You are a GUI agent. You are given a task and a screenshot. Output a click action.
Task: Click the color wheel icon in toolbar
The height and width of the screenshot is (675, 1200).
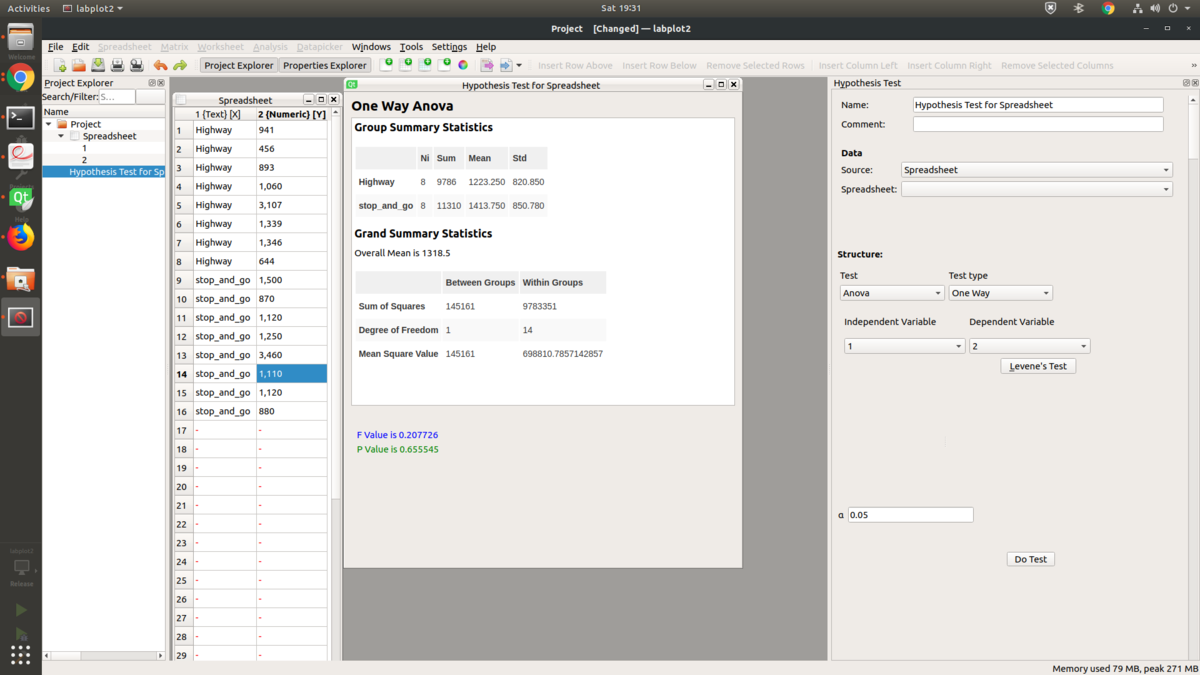pyautogui.click(x=463, y=66)
